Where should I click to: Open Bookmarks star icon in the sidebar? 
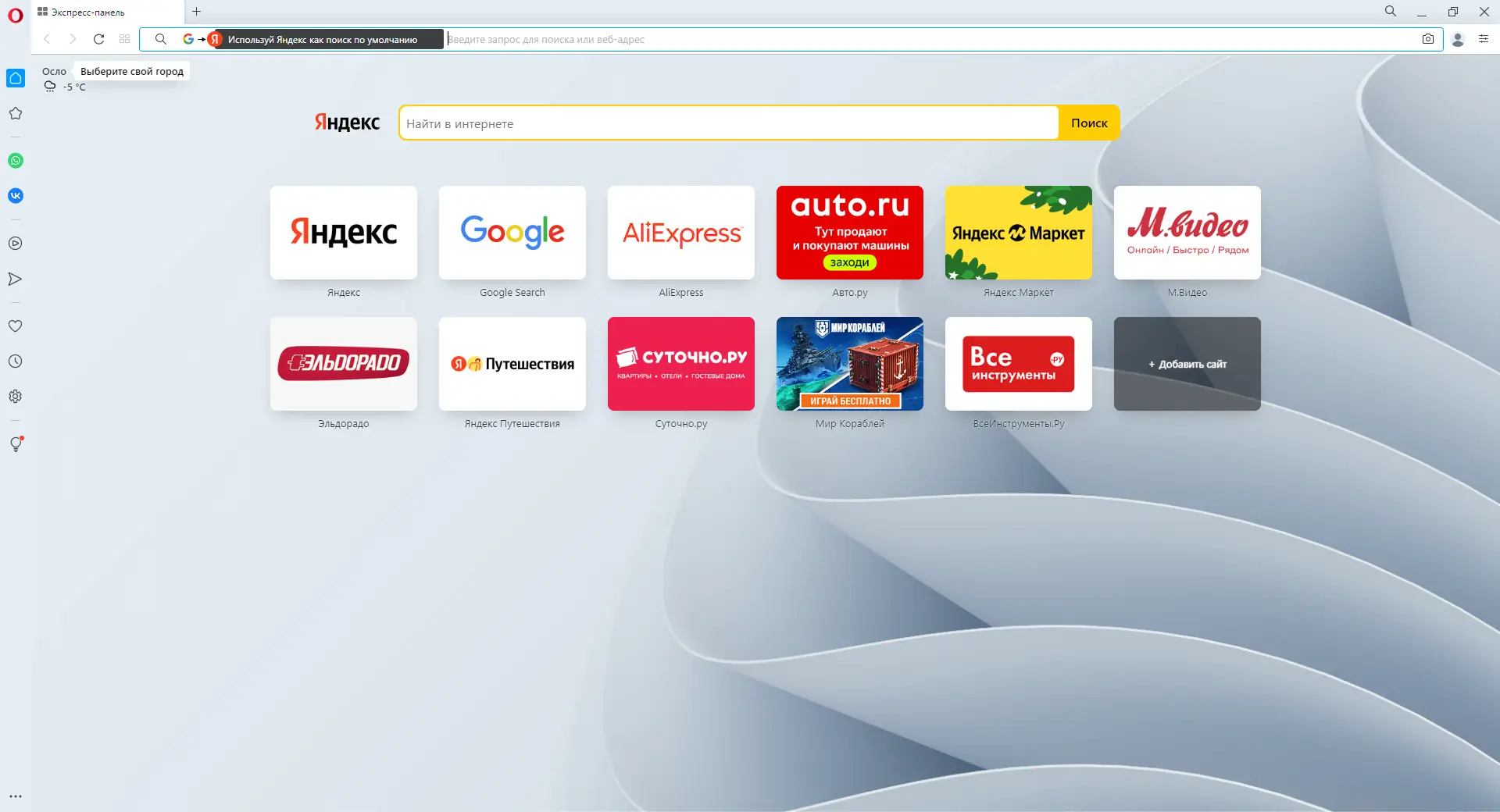[16, 113]
